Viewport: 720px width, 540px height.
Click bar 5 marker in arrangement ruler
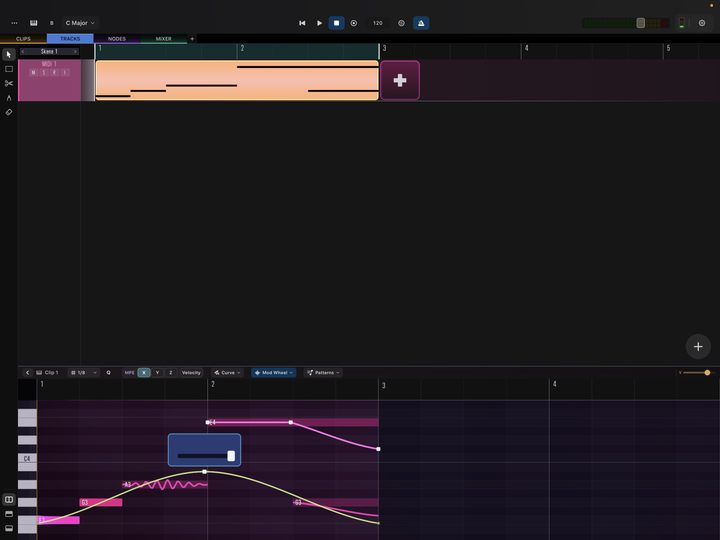tap(668, 48)
